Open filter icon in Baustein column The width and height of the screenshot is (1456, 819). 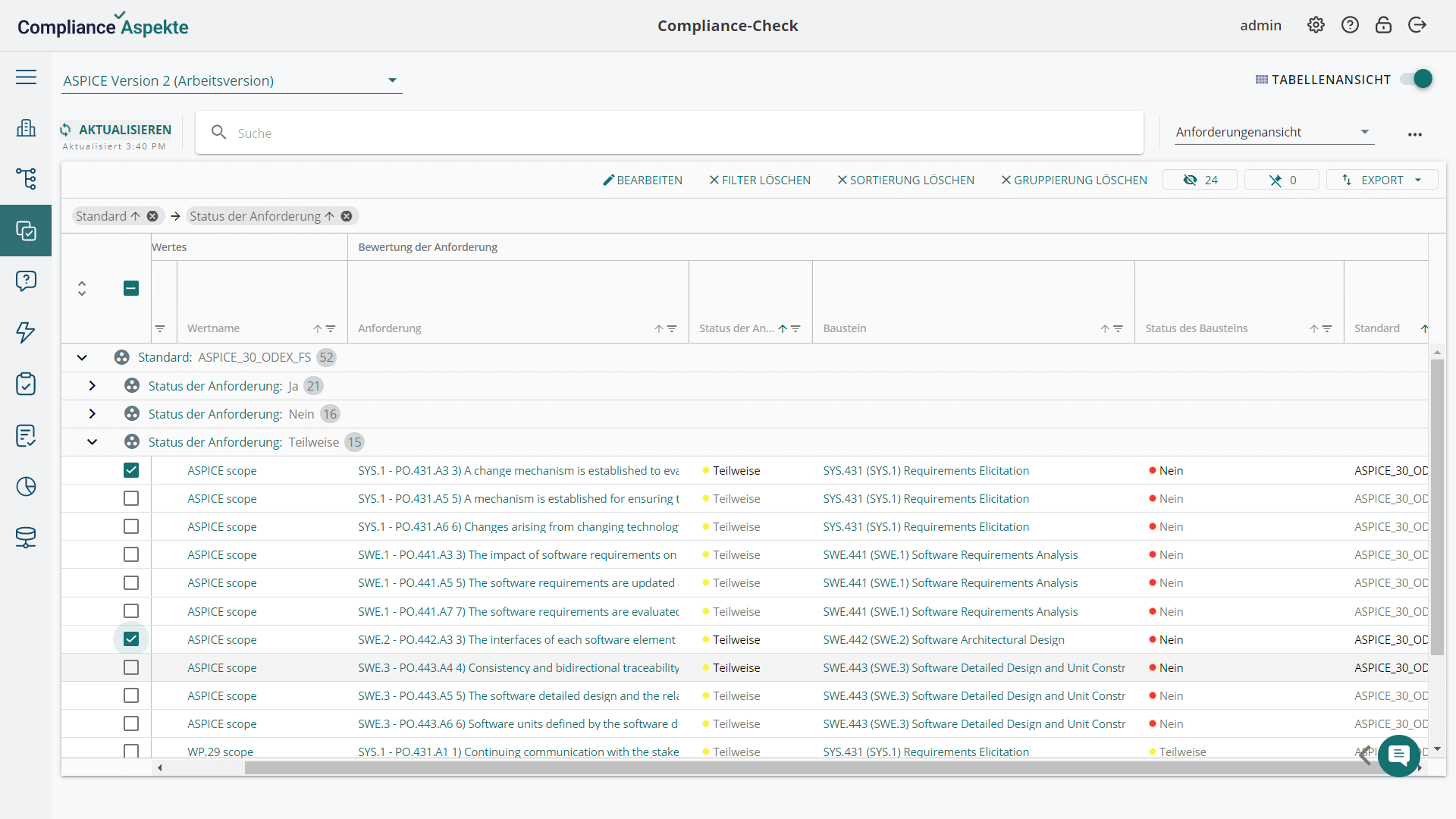(1118, 328)
